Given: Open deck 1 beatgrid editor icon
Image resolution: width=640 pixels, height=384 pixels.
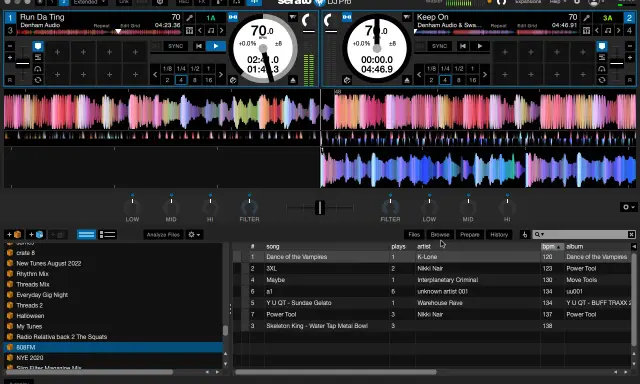Looking at the screenshot, I should tap(189, 30).
